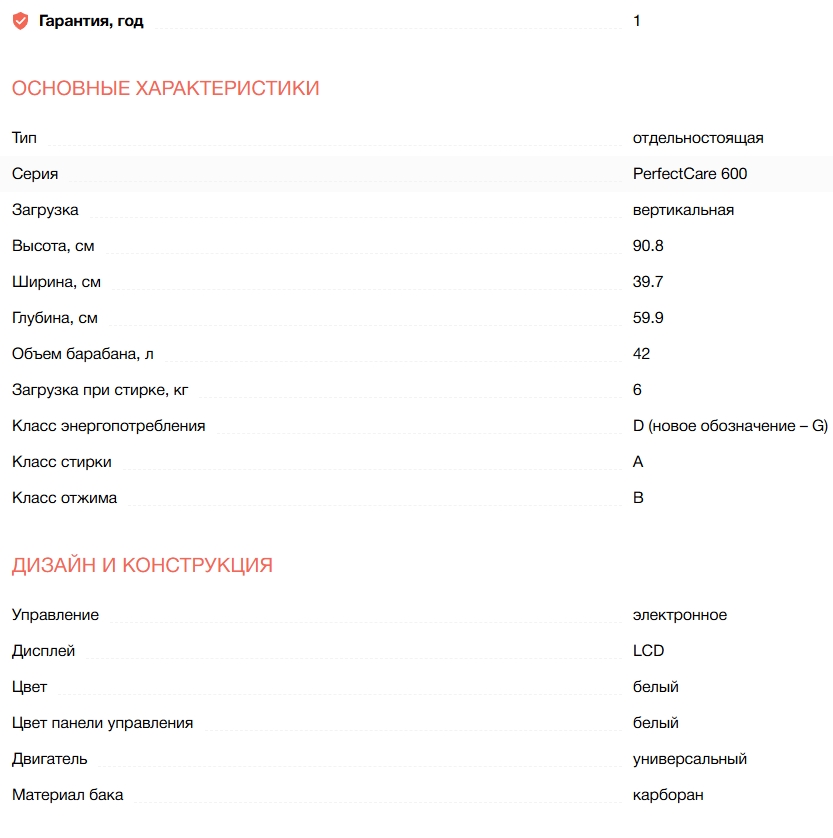Select the 'вертикальная' loading value

(x=683, y=210)
